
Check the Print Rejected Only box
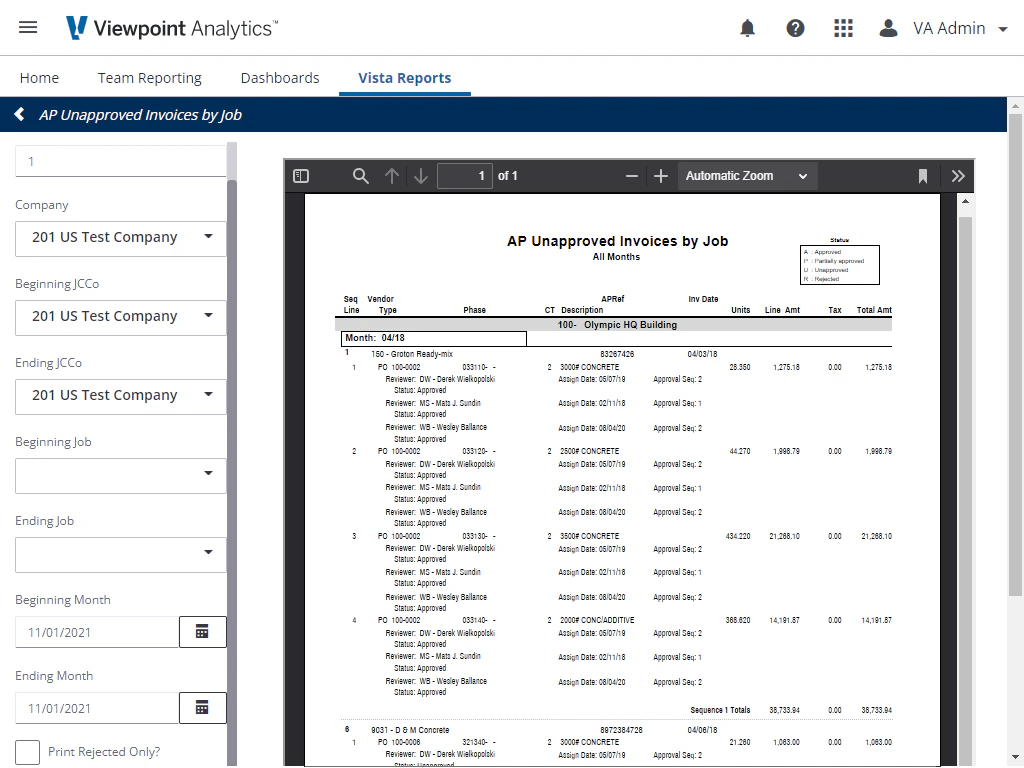pos(27,752)
